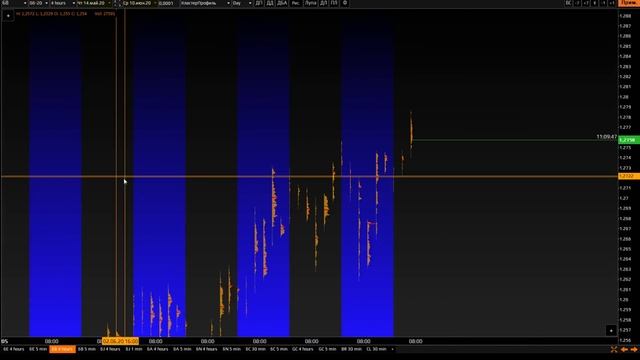The image size is (640, 360).
Task: Click the orange right arrow icon
Action: [x=634, y=349]
